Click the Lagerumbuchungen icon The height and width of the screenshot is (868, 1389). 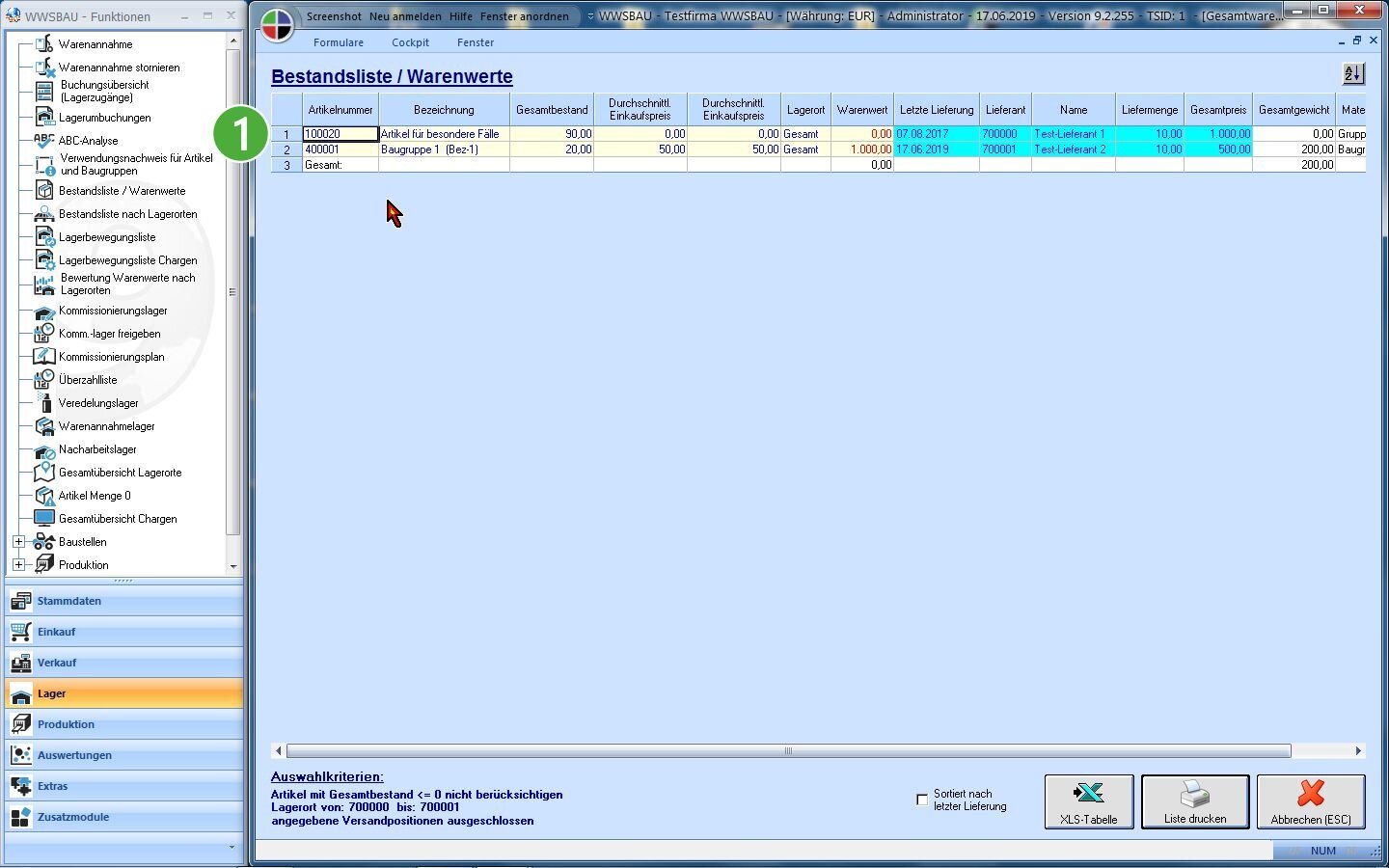point(44,118)
